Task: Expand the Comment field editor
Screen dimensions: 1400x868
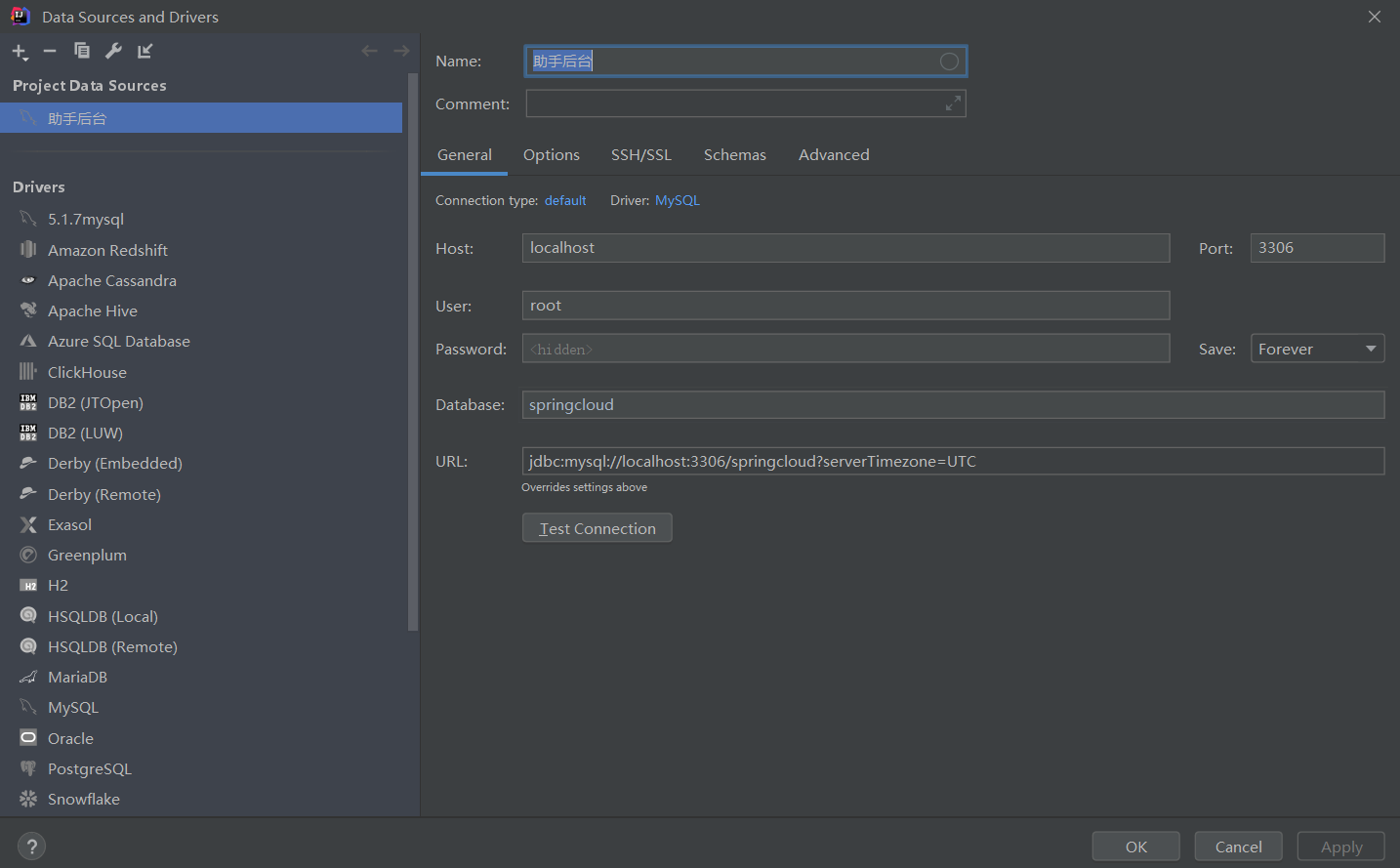Action: pos(952,103)
